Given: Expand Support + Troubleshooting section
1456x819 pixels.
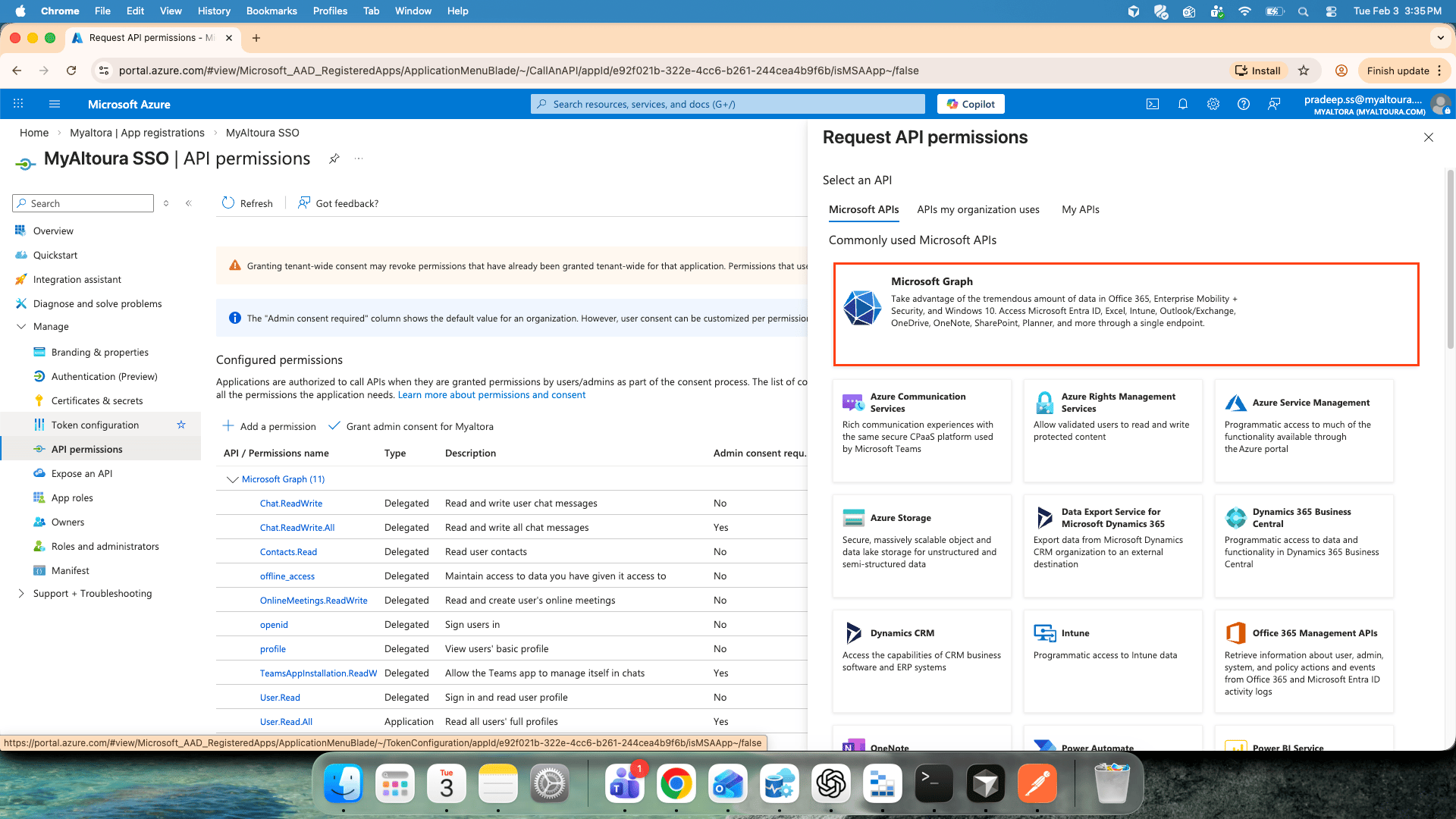Looking at the screenshot, I should click(21, 593).
